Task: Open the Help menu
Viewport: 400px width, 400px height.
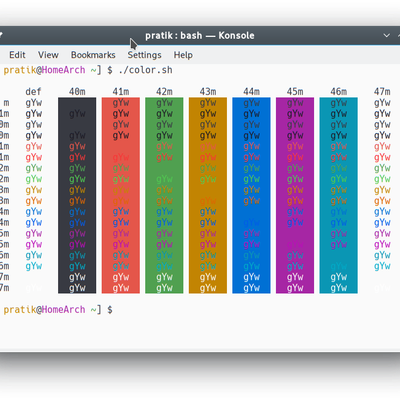Action: [x=183, y=55]
